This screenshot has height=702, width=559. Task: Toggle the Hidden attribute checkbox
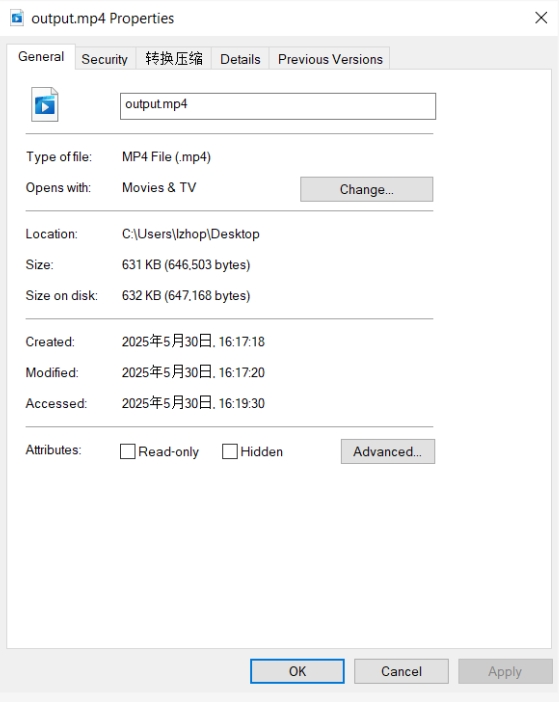230,451
